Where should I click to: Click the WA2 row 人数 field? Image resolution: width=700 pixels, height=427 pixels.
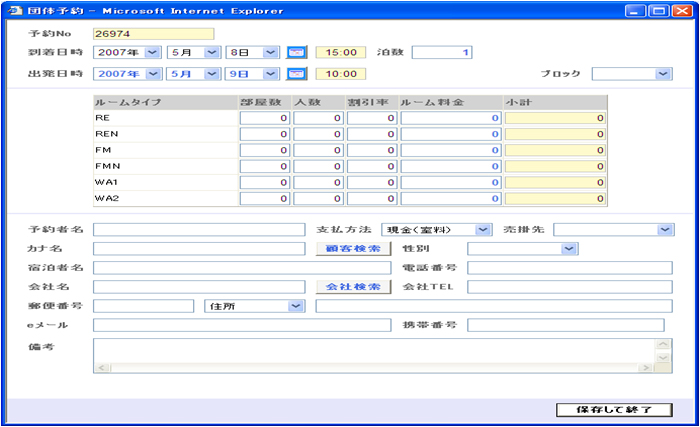pos(318,198)
